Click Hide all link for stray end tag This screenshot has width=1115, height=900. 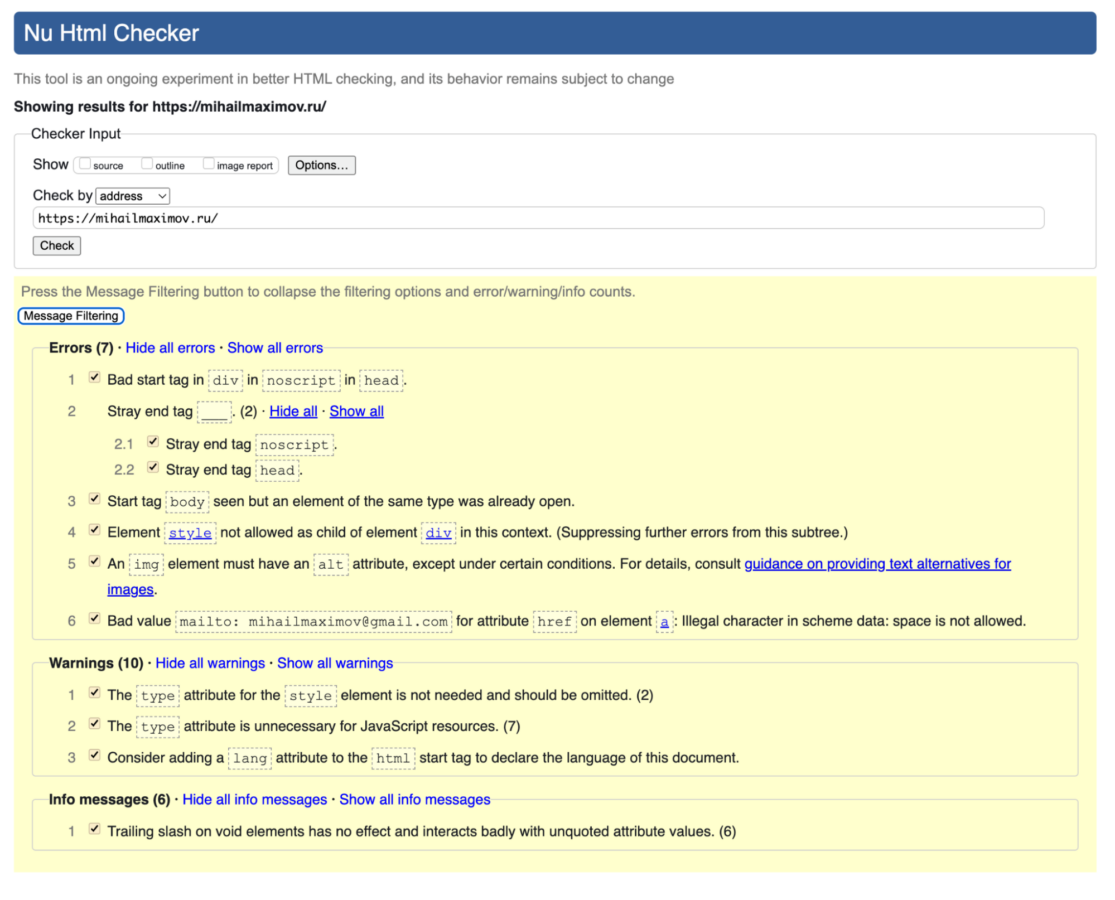click(293, 411)
